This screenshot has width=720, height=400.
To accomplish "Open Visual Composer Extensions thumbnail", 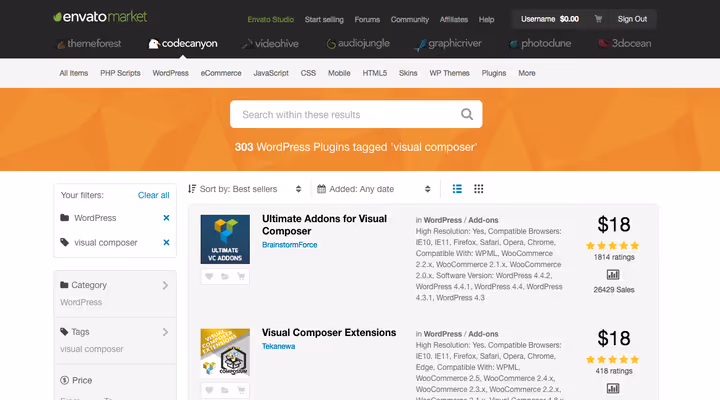I will pyautogui.click(x=225, y=353).
